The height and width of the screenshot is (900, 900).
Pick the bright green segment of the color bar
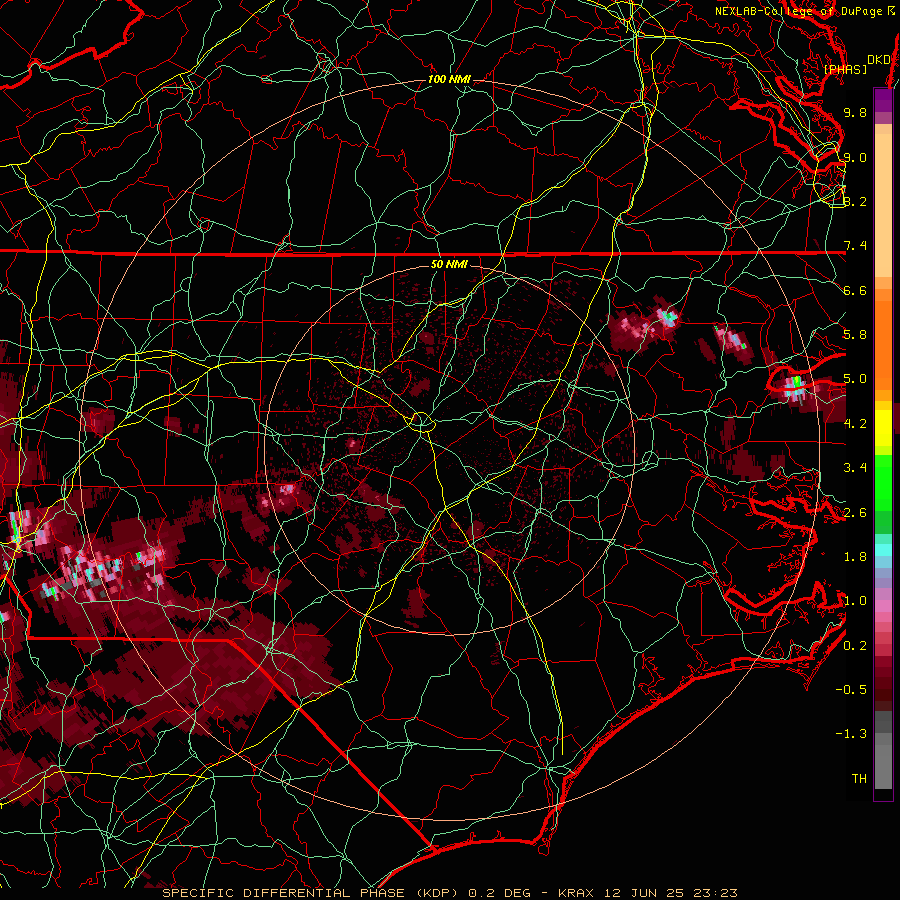[x=883, y=482]
